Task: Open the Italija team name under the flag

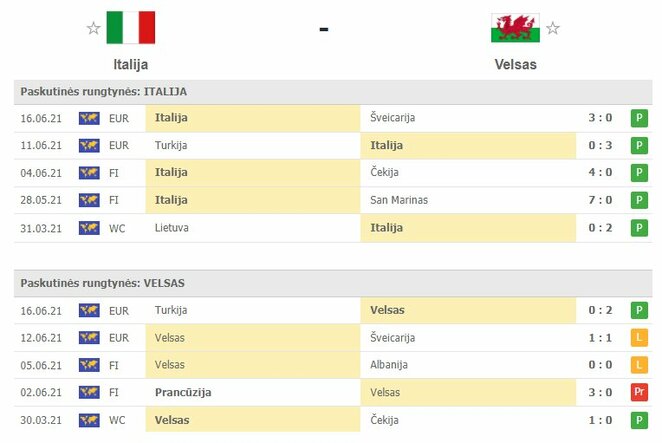Action: pos(131,65)
